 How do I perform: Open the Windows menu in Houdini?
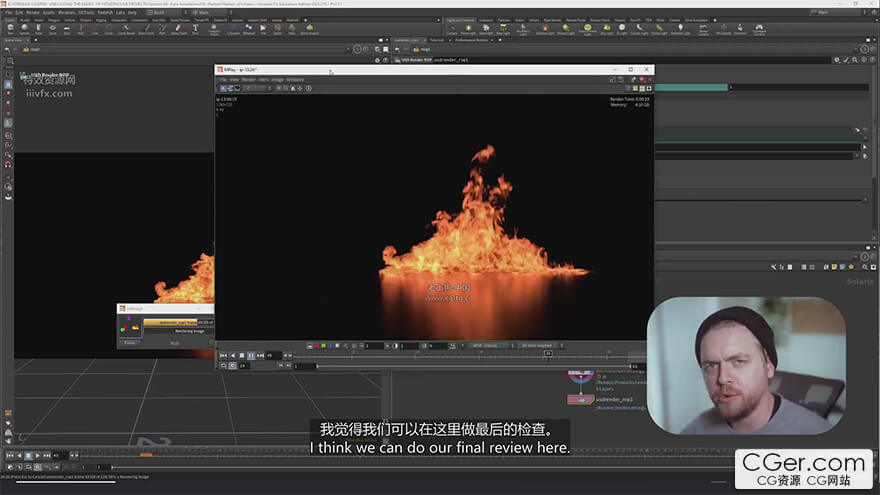click(x=66, y=12)
